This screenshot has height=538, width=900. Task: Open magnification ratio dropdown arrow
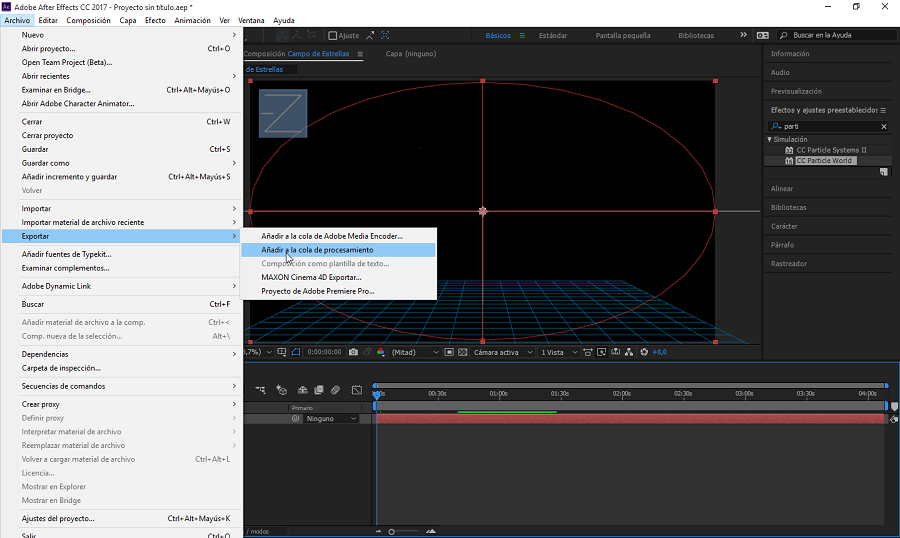tap(269, 352)
